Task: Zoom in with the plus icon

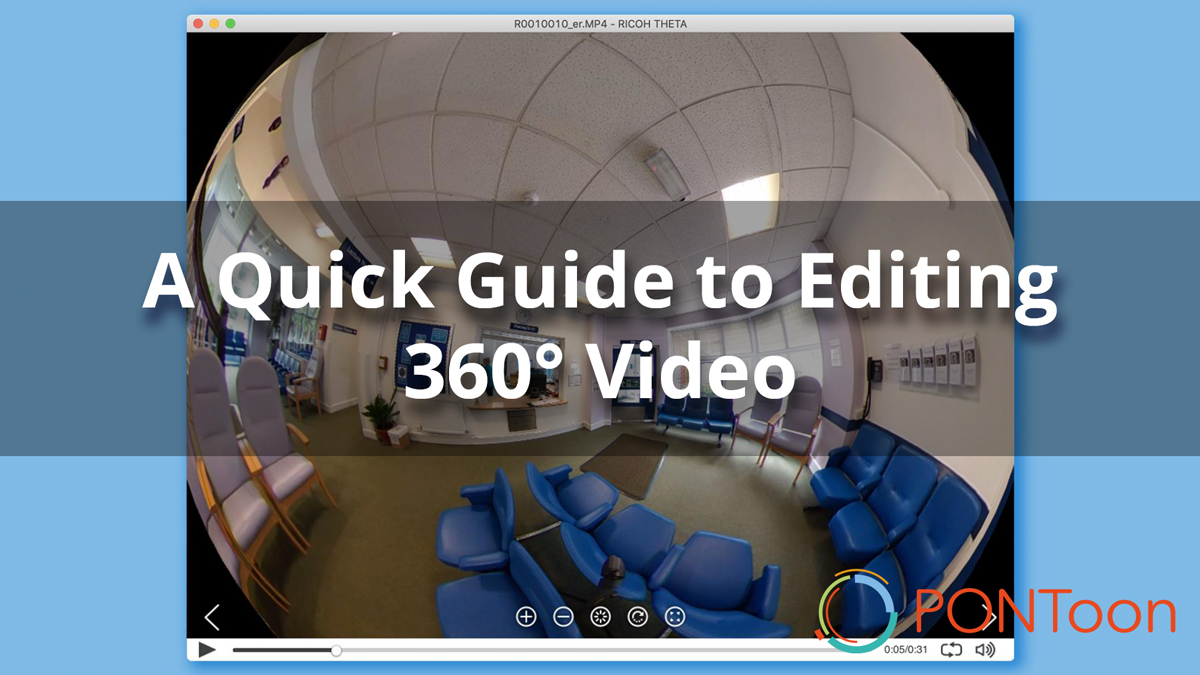Action: coord(526,617)
